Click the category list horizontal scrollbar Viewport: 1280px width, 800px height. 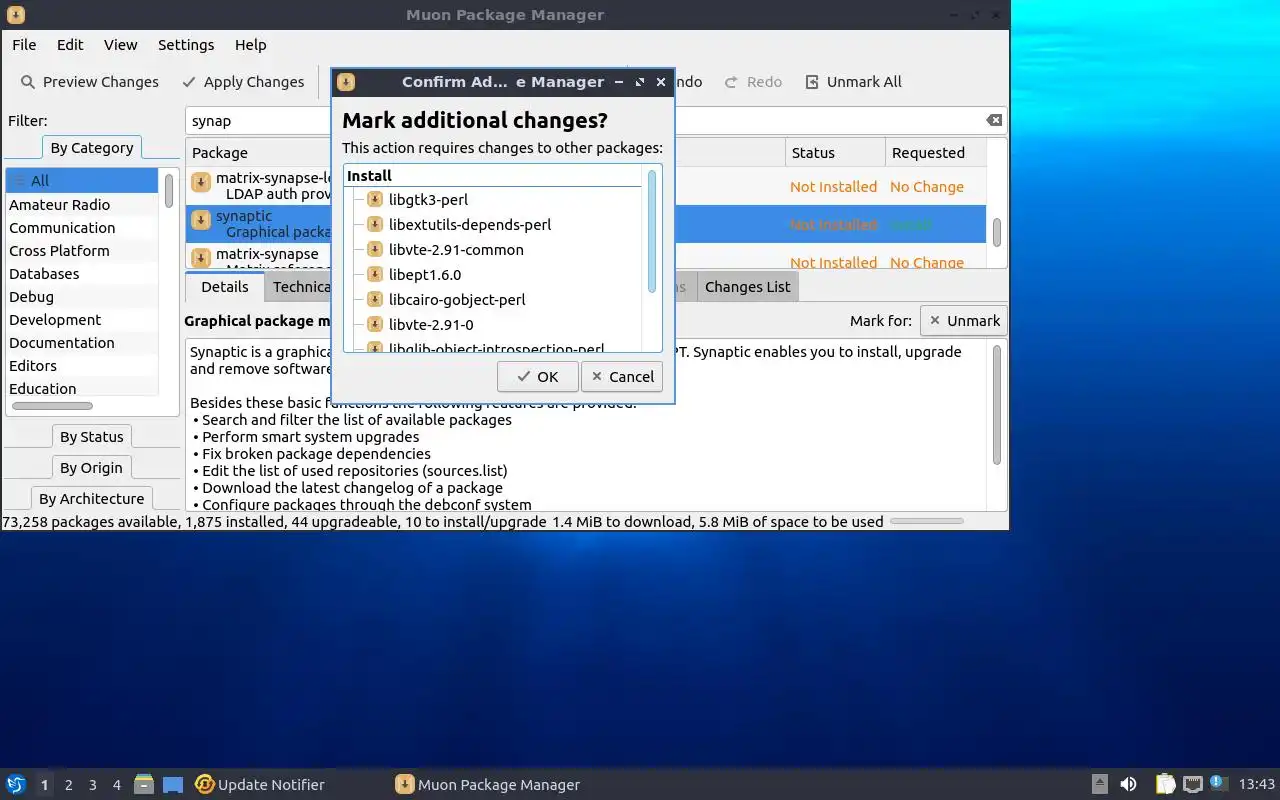(x=53, y=406)
